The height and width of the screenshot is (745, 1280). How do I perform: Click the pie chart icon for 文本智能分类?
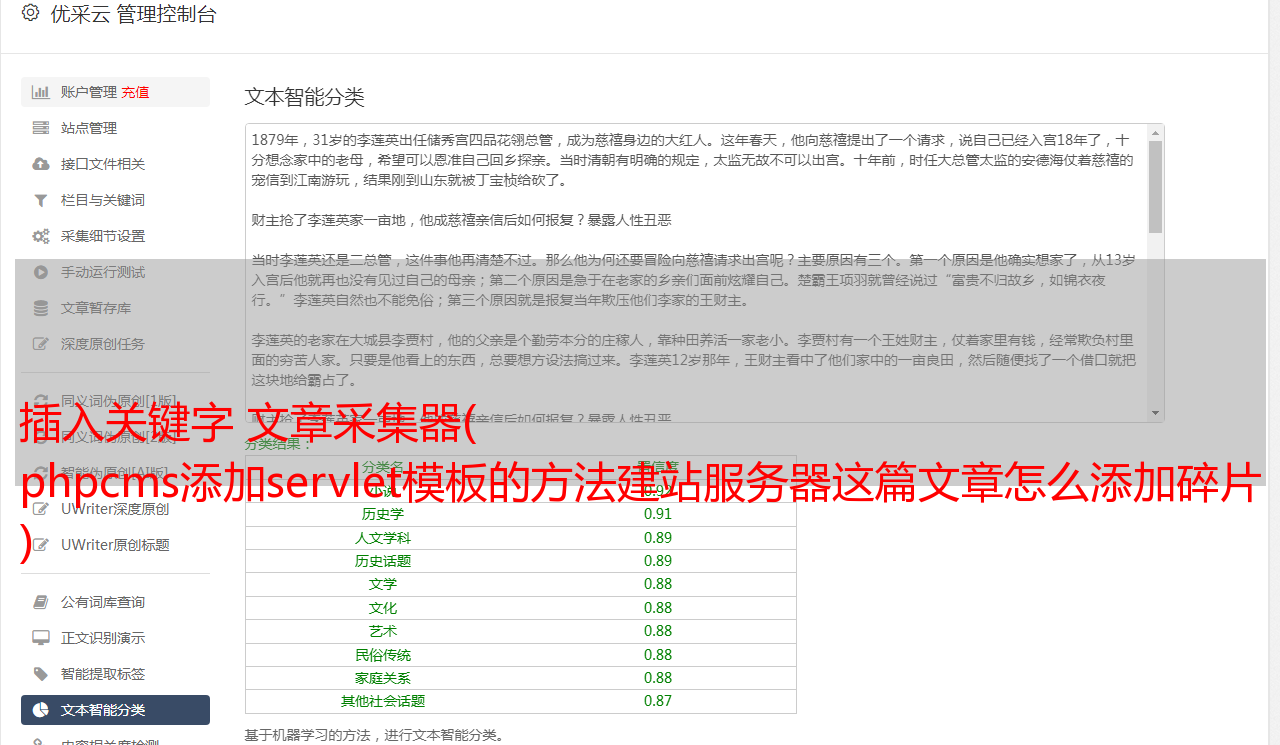tap(41, 710)
